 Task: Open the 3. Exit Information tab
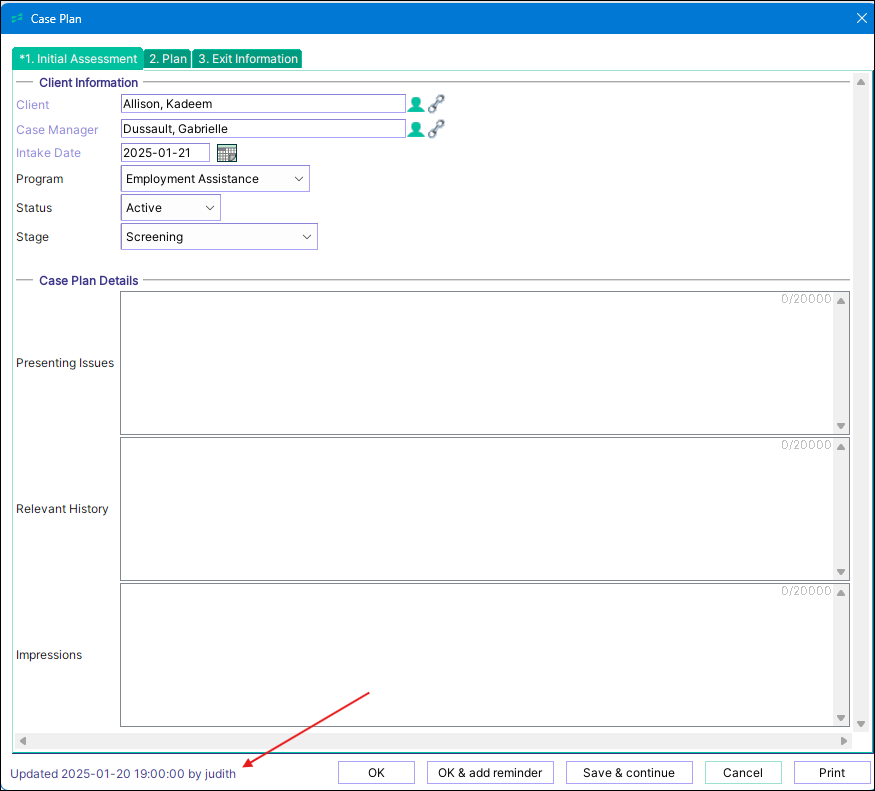point(247,59)
